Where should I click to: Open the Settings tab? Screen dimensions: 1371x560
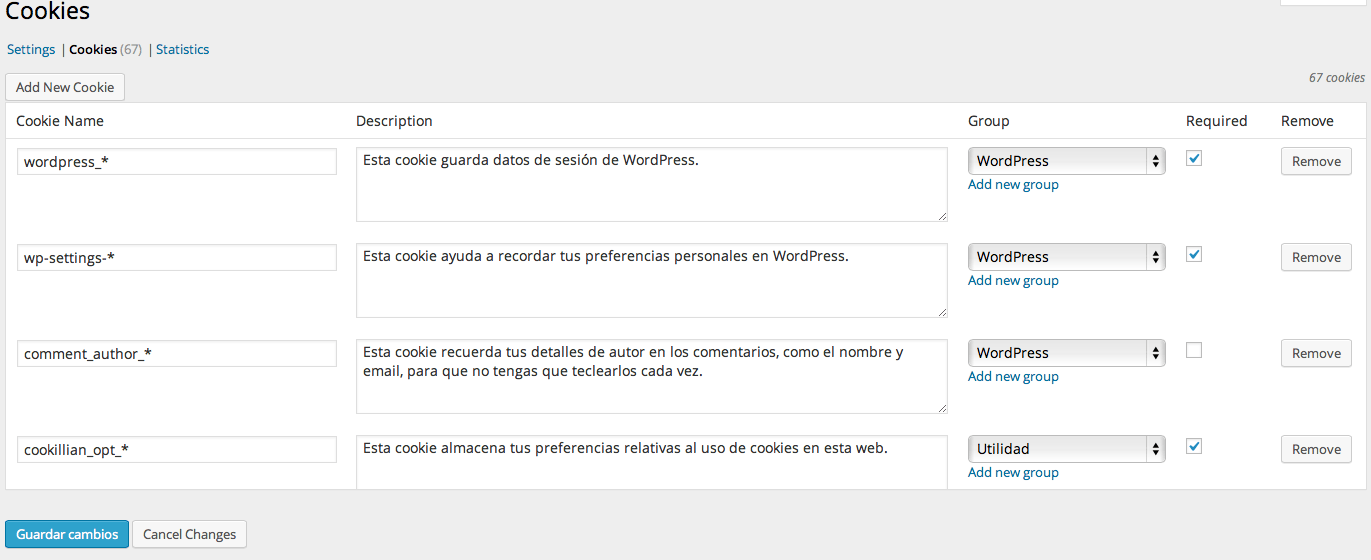click(31, 49)
